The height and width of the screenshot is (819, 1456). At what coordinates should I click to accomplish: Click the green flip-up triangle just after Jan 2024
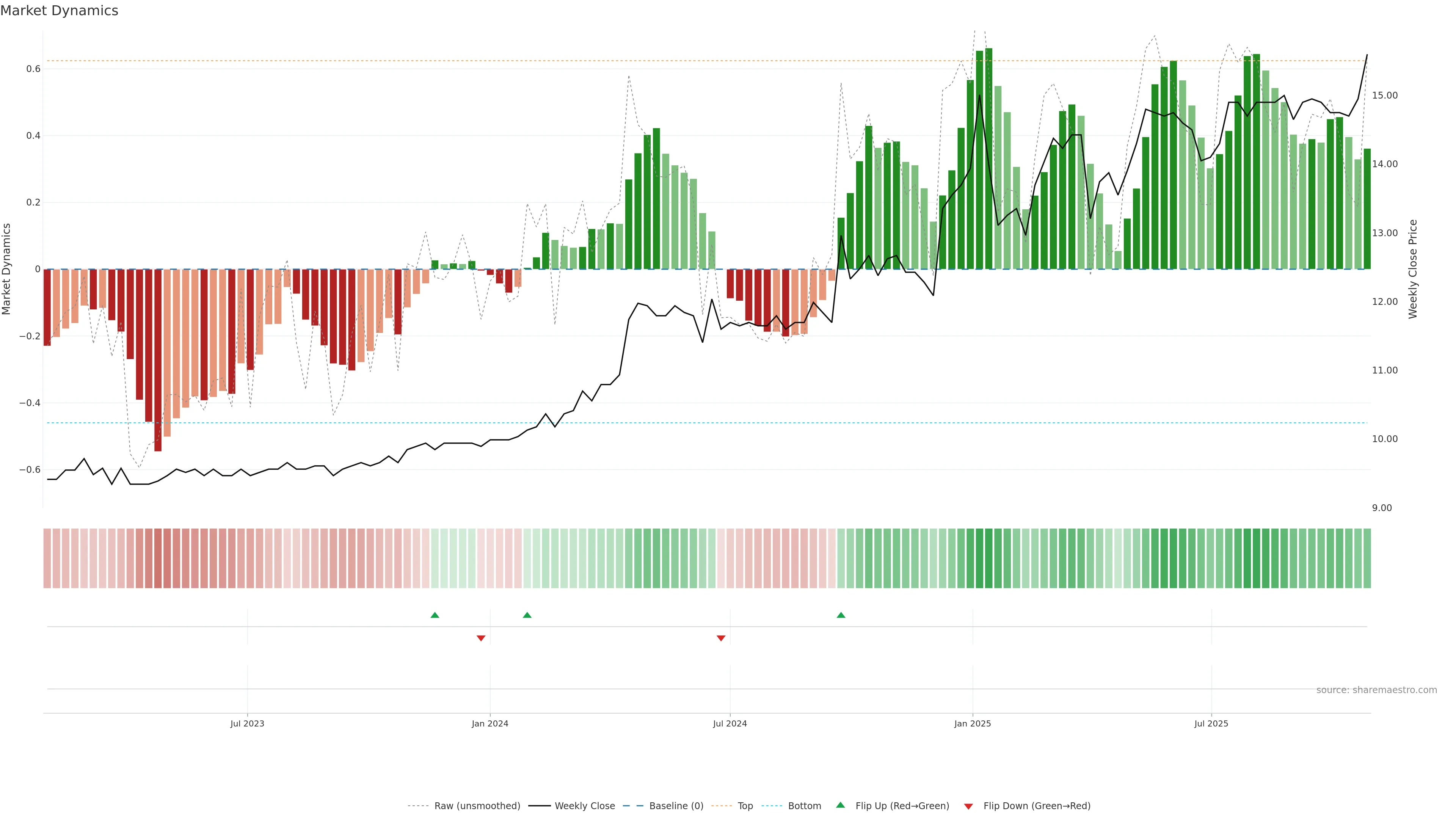tap(527, 615)
